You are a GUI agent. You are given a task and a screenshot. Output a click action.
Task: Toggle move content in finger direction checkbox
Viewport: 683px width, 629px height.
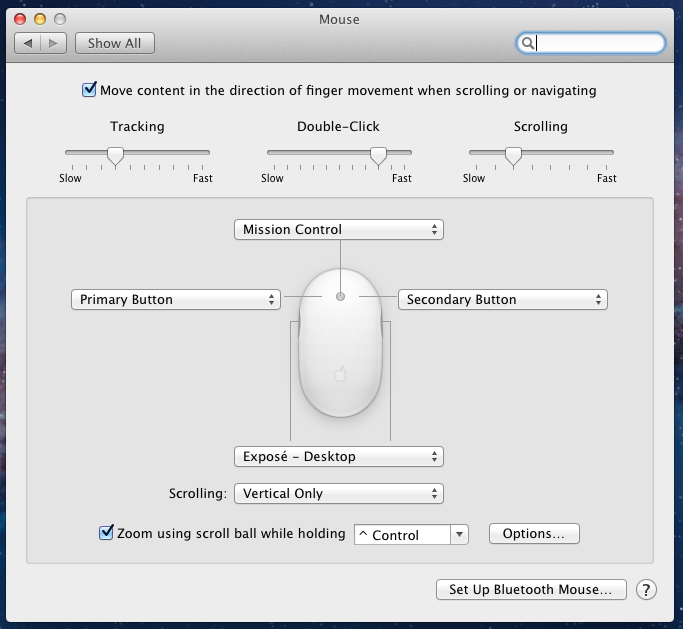click(x=89, y=89)
